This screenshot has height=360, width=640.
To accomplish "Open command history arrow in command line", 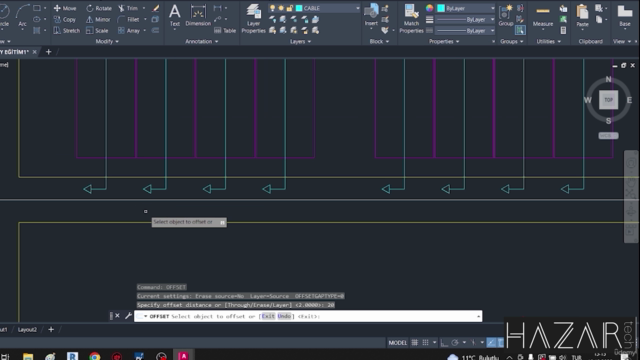I will [x=478, y=316].
